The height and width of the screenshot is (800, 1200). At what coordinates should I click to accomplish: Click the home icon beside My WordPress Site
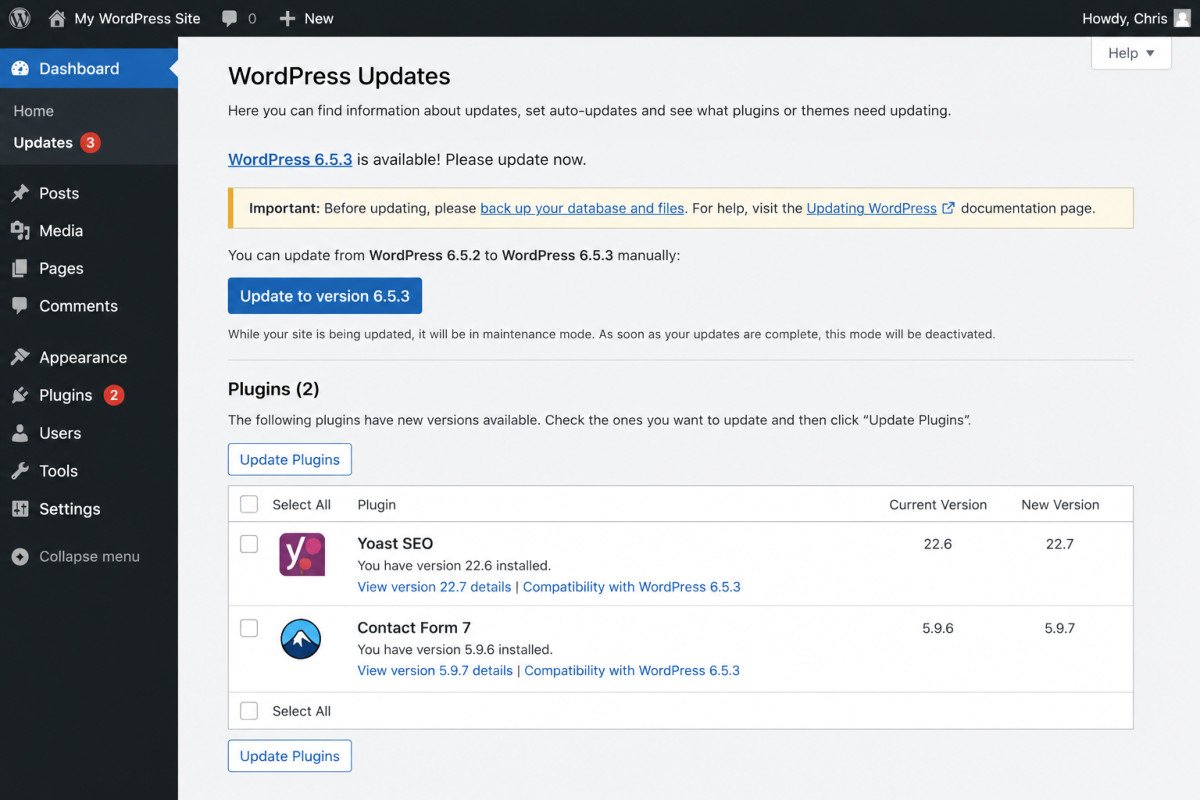(x=57, y=18)
